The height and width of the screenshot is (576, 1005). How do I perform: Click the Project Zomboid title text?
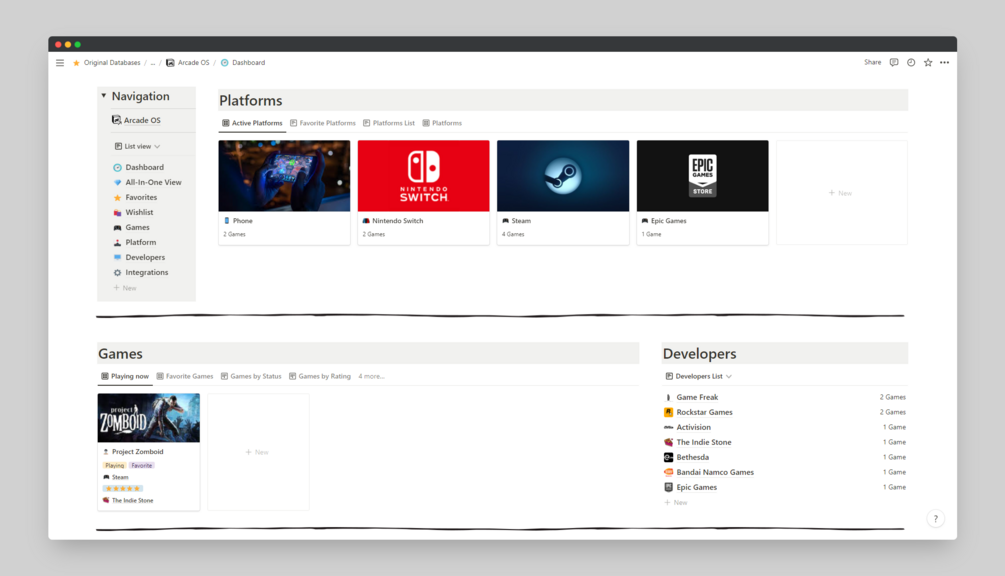(138, 452)
